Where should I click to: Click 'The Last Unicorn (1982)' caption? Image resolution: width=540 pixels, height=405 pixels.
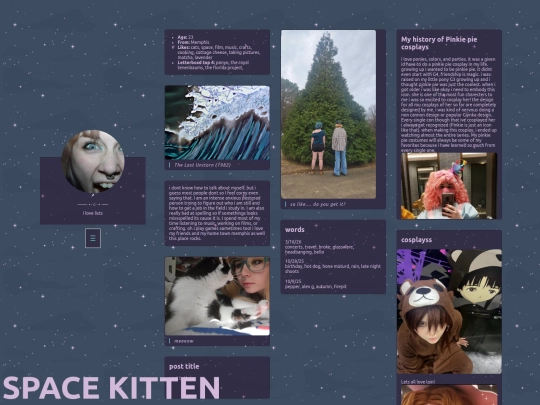tap(202, 165)
